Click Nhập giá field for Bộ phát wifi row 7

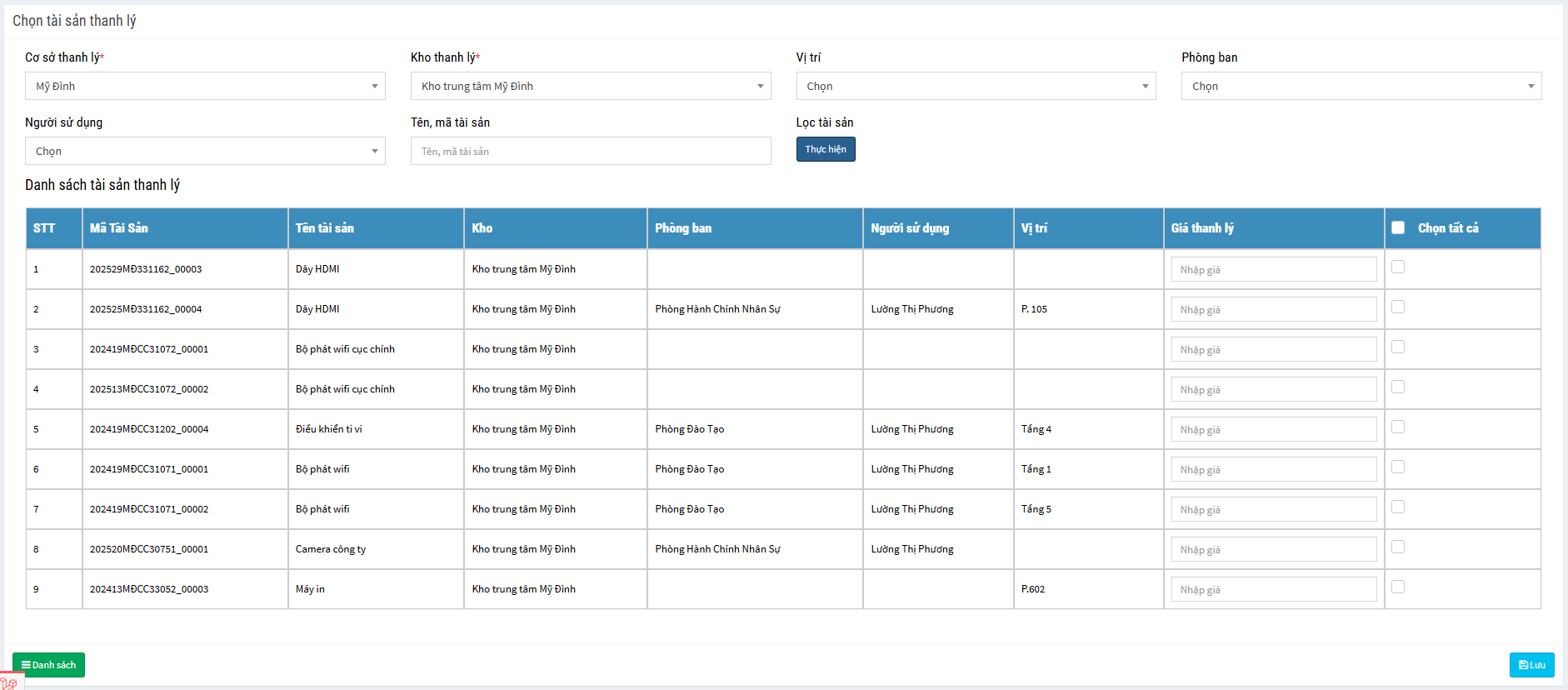(x=1273, y=509)
